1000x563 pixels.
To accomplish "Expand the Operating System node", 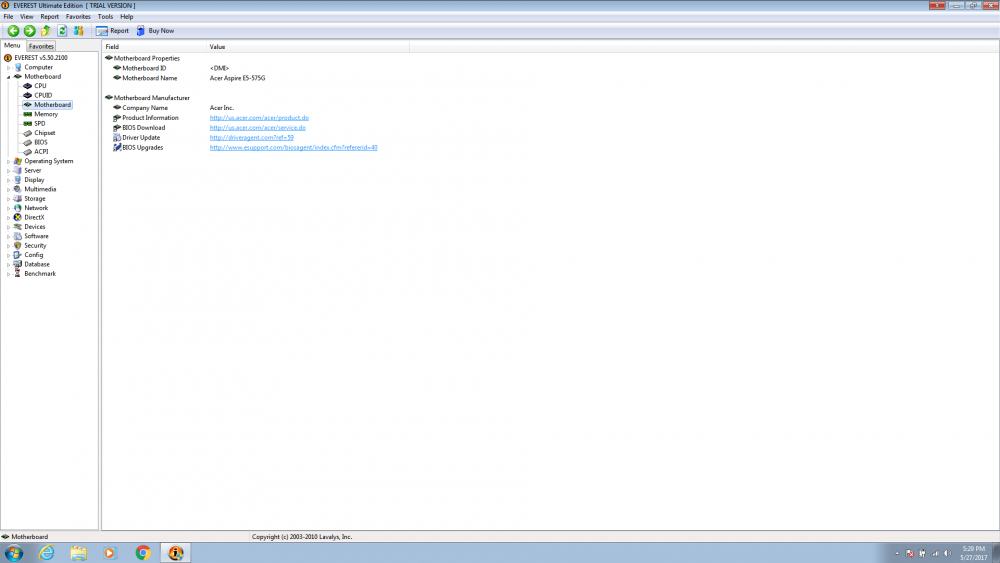I will click(8, 161).
